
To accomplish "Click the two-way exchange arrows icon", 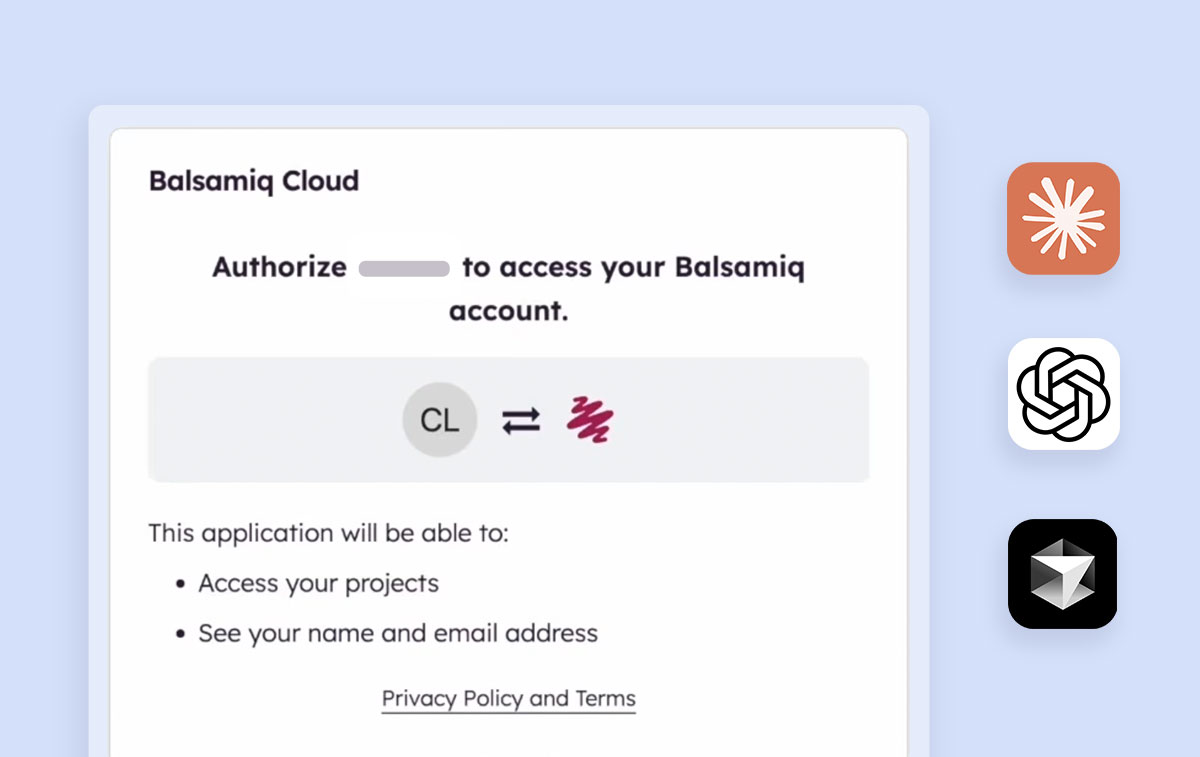I will click(523, 420).
